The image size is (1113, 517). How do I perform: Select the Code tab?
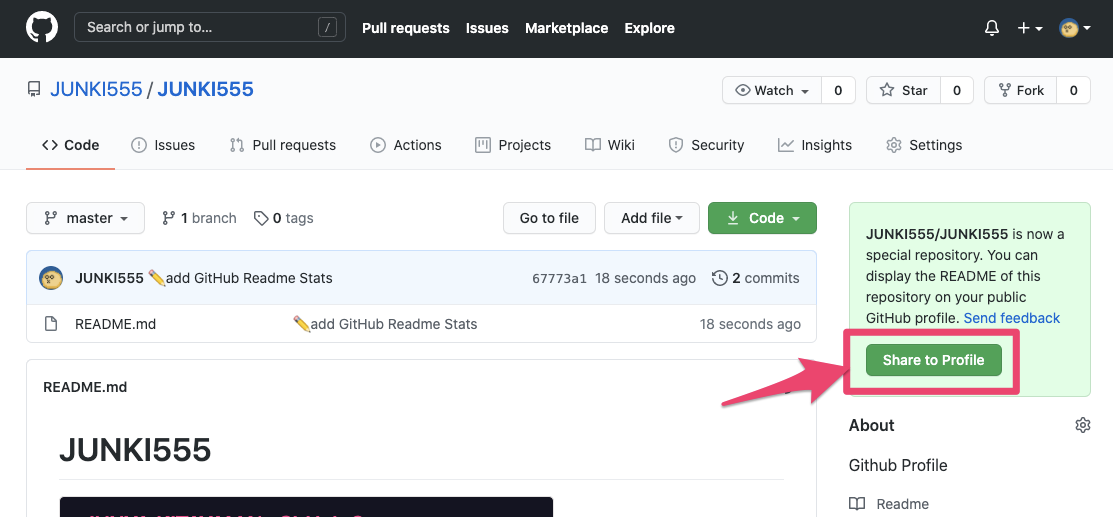click(70, 145)
